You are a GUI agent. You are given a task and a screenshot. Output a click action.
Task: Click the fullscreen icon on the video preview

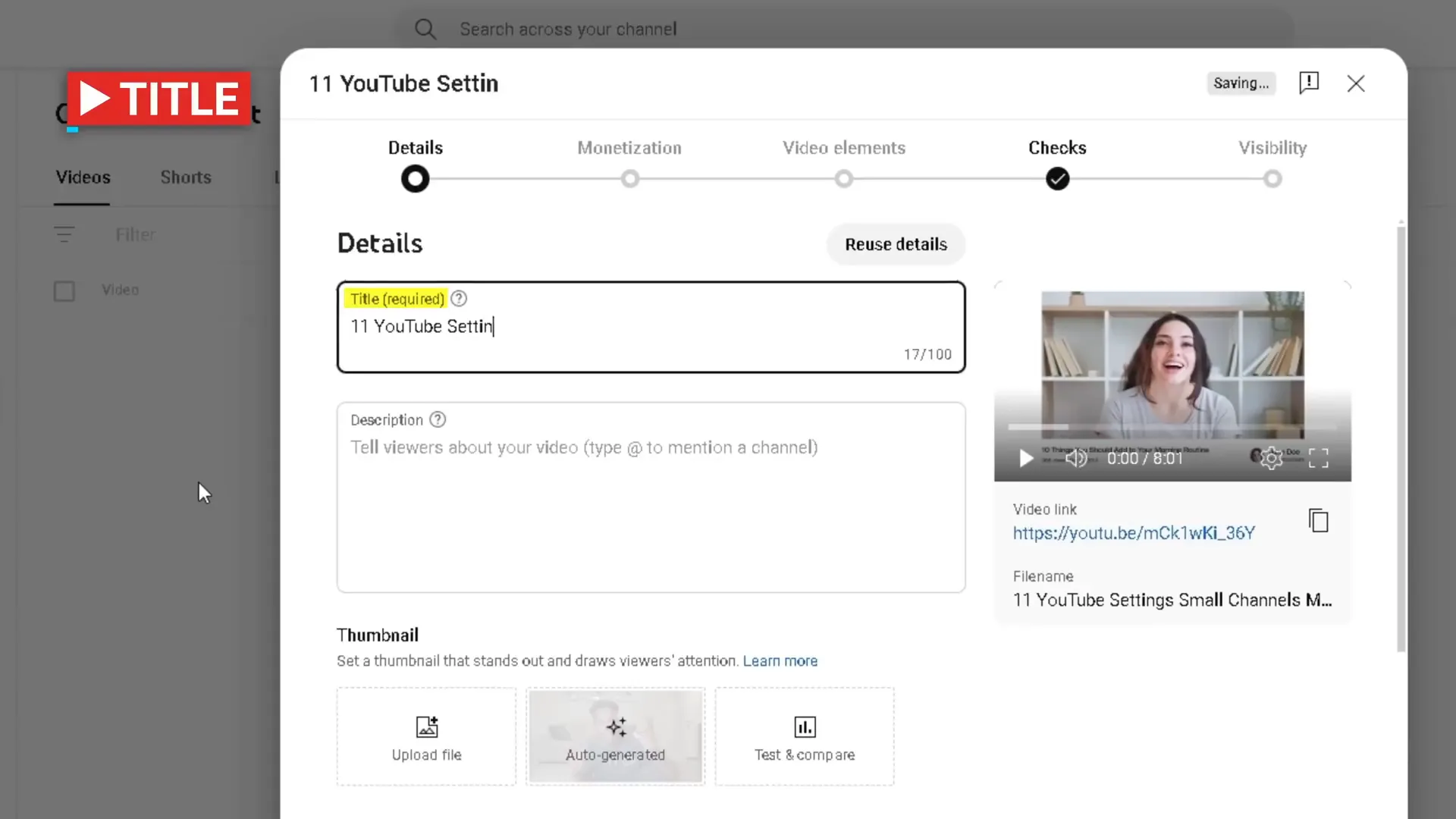click(x=1319, y=458)
